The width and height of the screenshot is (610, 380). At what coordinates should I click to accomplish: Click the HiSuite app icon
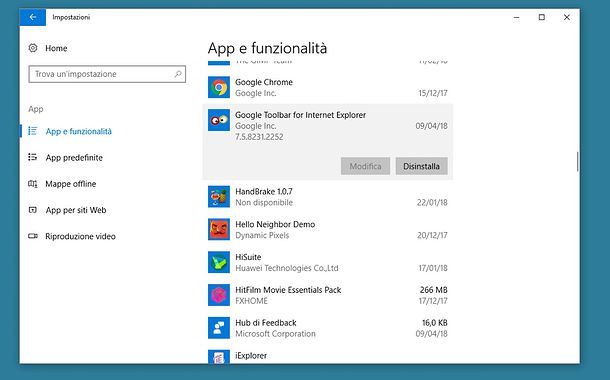tap(219, 262)
